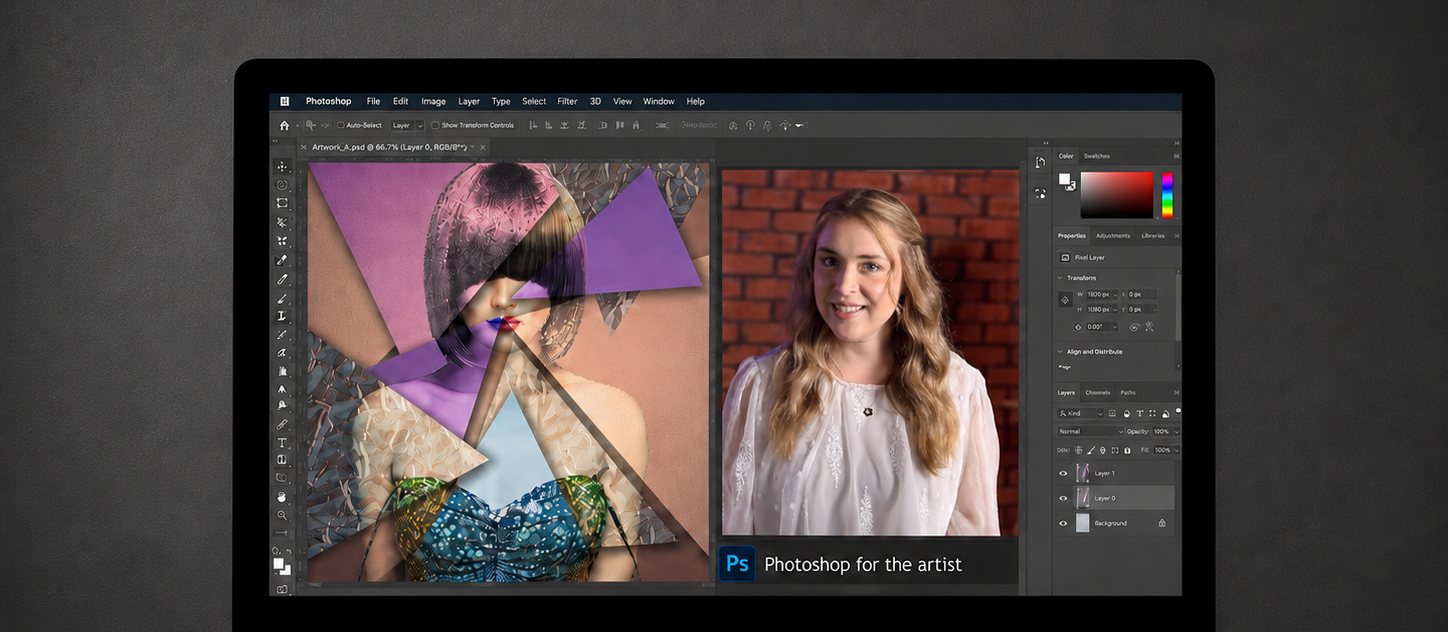This screenshot has height=632, width=1448.
Task: Open the History panel icon in collapsed dock
Action: pos(1040,163)
